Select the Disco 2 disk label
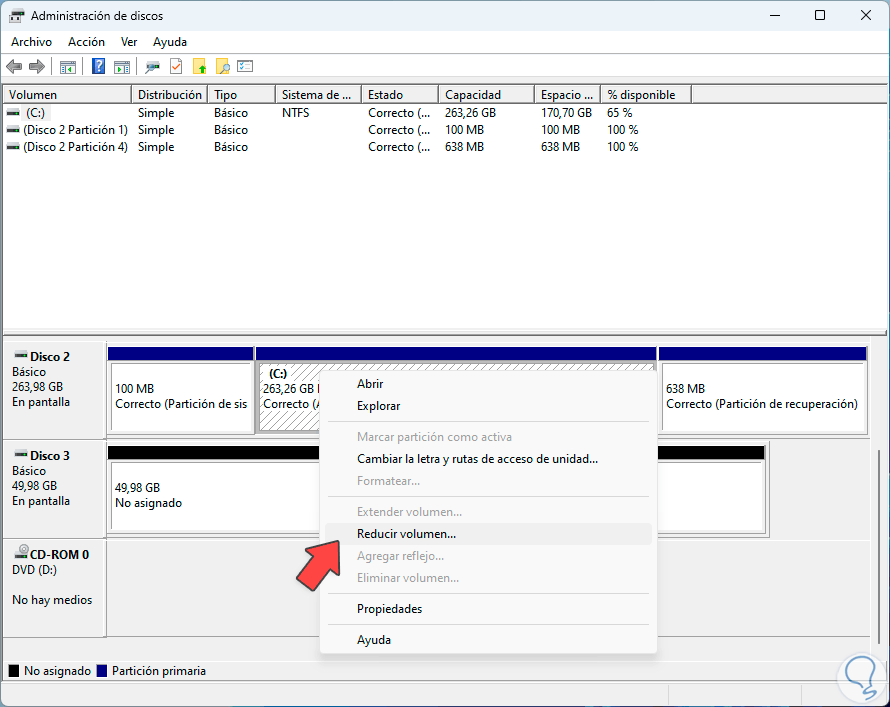Screen dimensions: 890x707 point(54,389)
